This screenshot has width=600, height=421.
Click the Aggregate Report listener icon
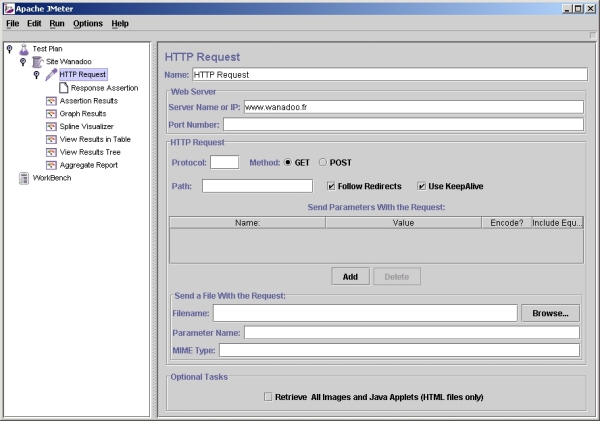(51, 166)
